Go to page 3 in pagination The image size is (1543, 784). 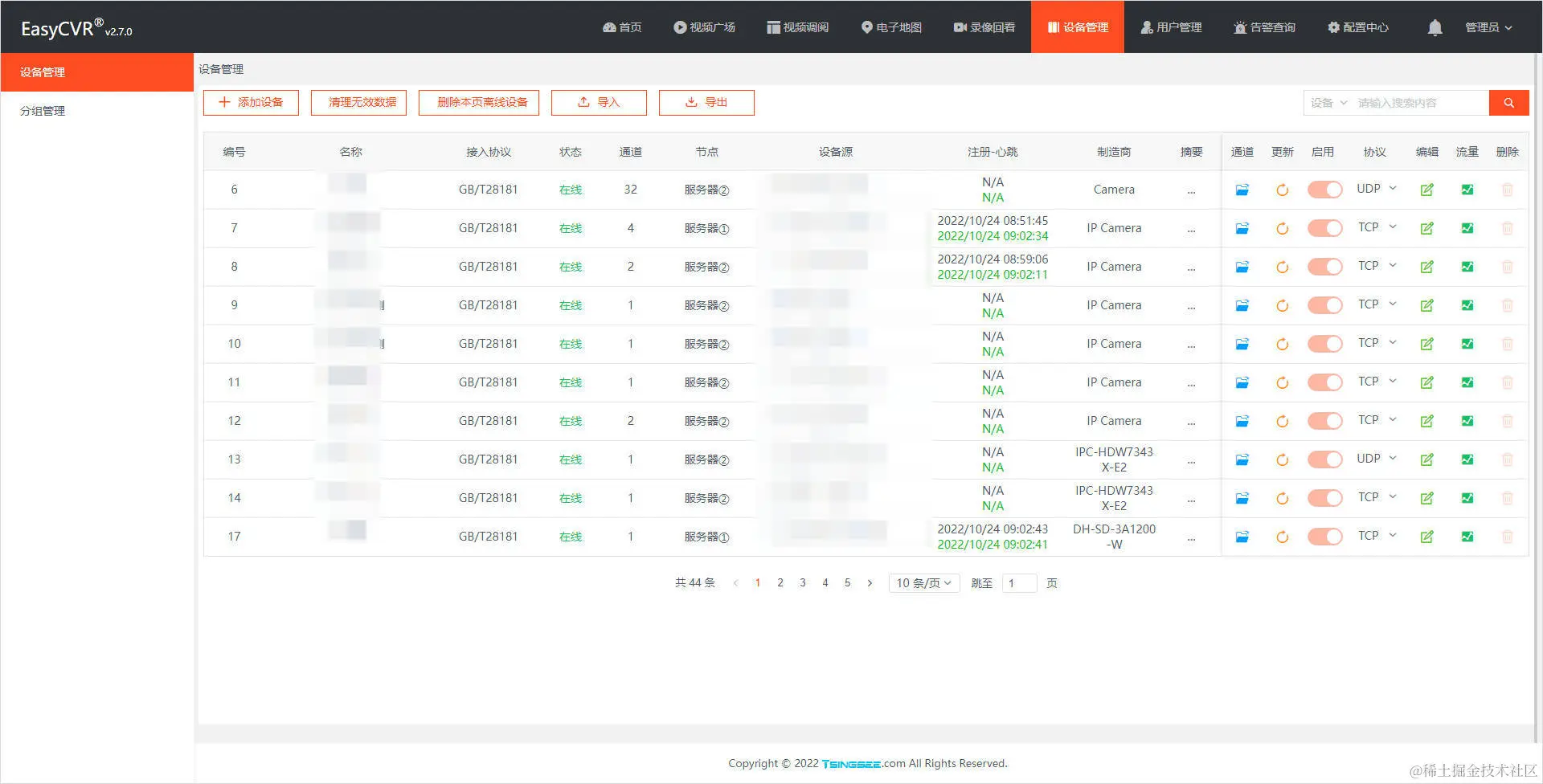point(803,583)
